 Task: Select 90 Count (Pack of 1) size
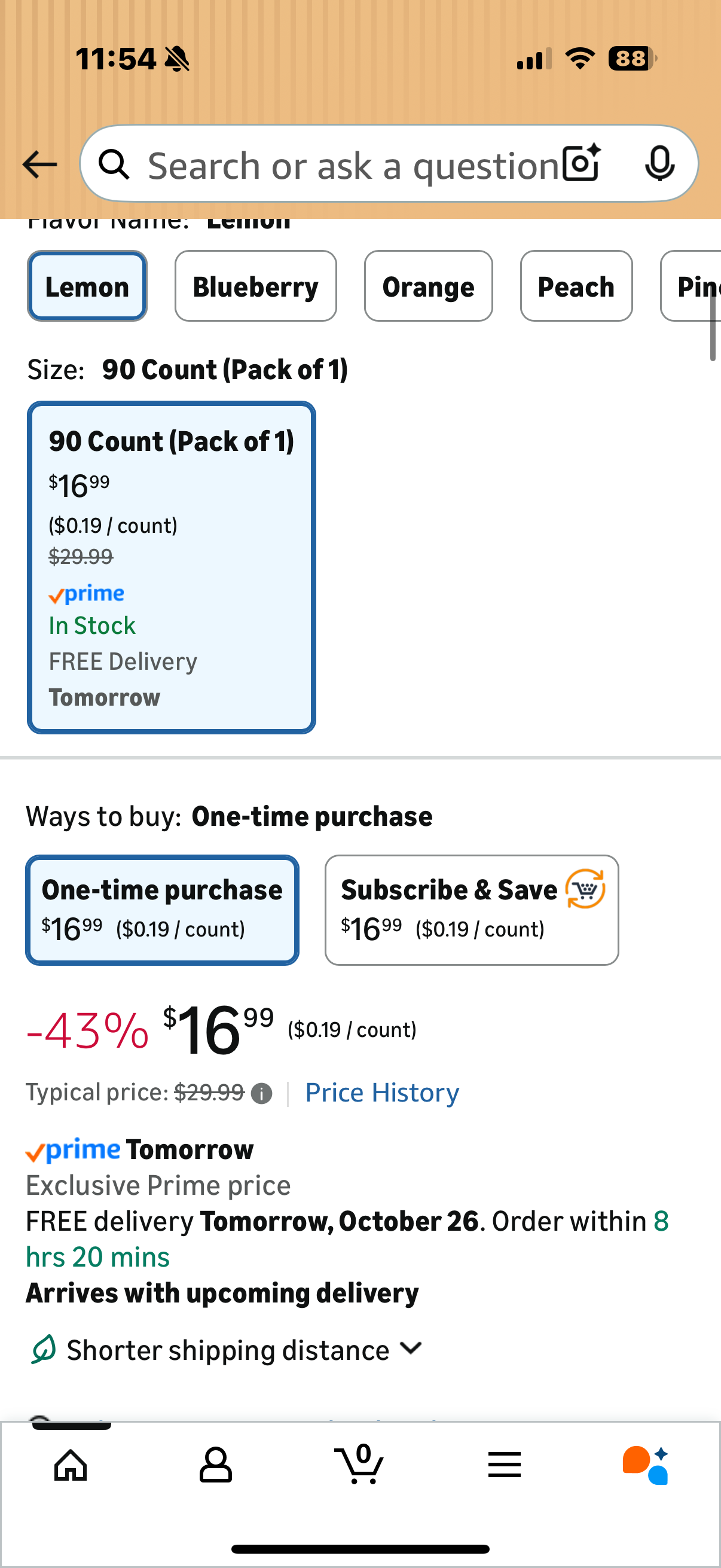coord(172,568)
